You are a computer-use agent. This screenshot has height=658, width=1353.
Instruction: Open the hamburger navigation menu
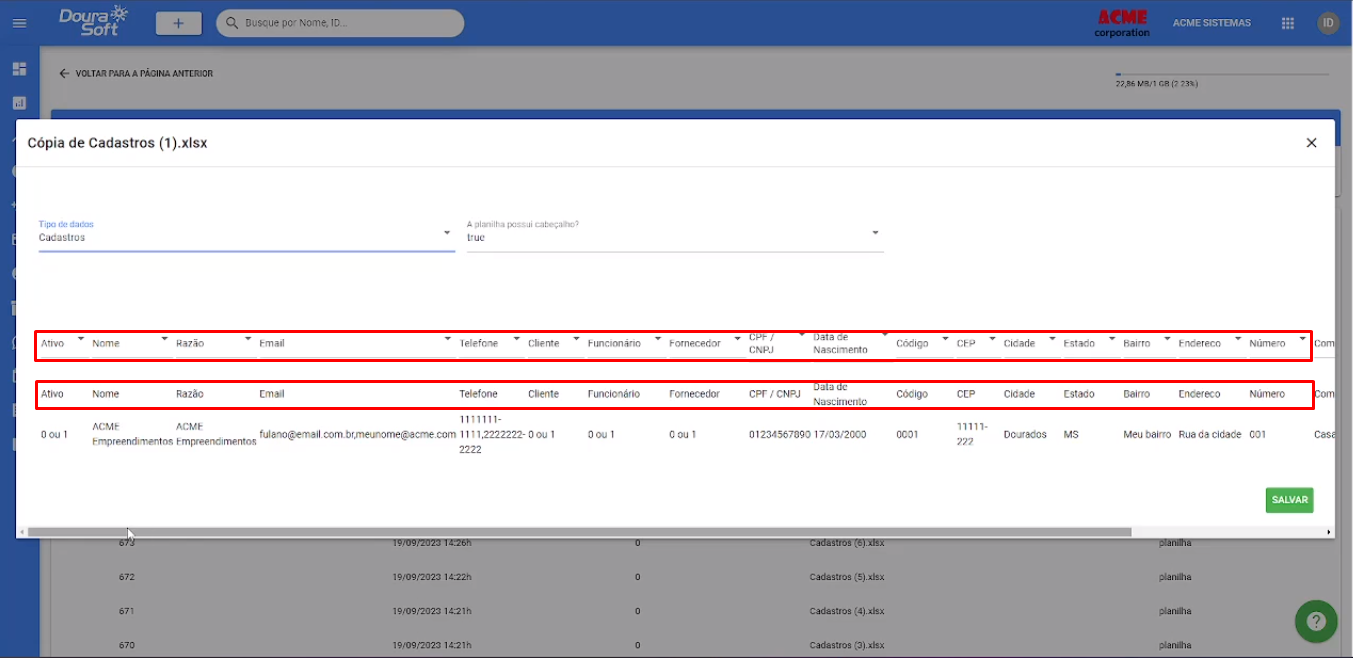pyautogui.click(x=19, y=23)
